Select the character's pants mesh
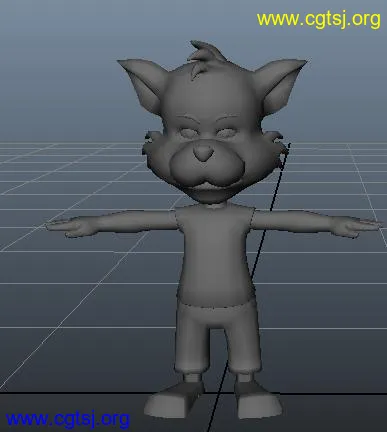Image resolution: width=387 pixels, height=432 pixels. tap(218, 337)
